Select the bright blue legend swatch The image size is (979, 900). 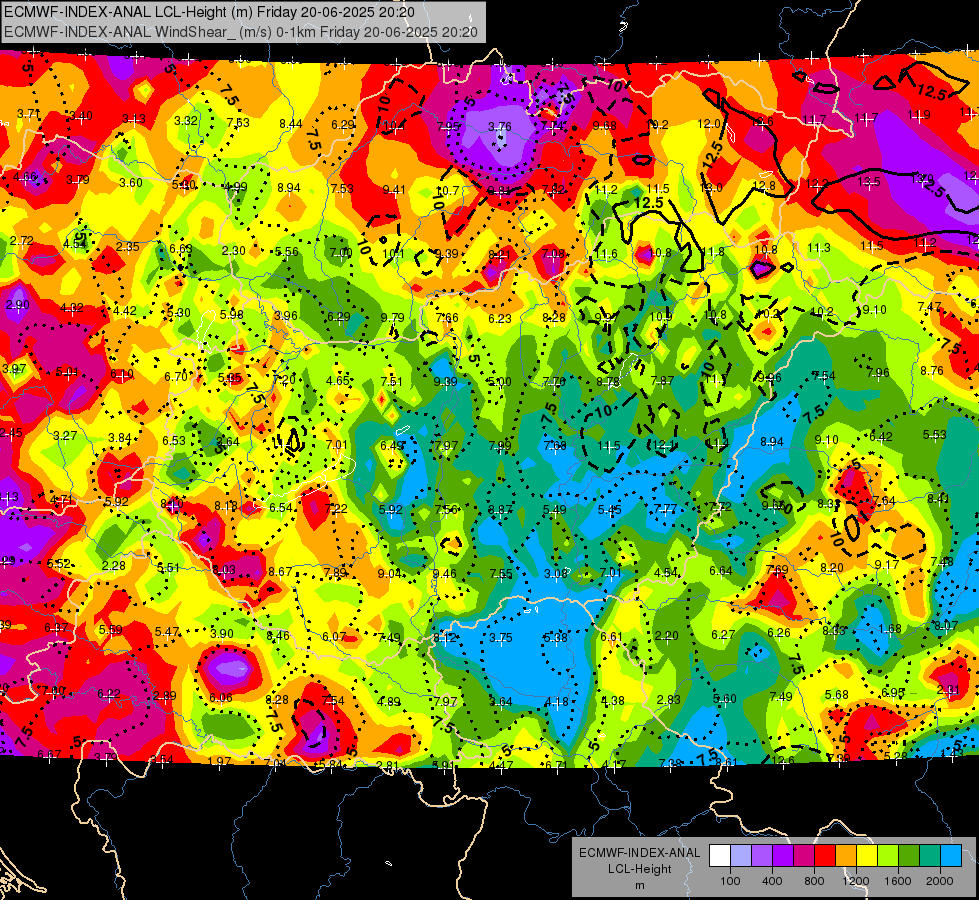tap(951, 856)
